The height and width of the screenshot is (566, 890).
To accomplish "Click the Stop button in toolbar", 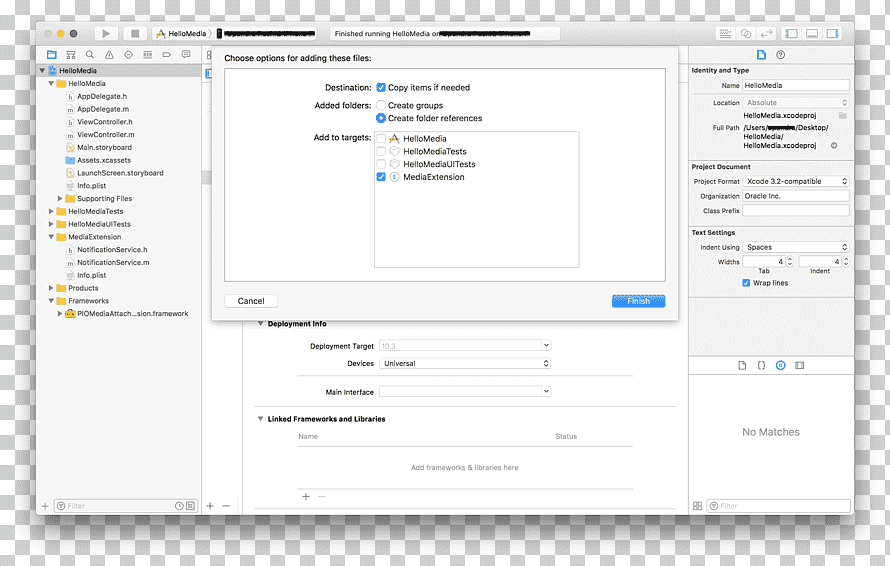I will [x=135, y=33].
